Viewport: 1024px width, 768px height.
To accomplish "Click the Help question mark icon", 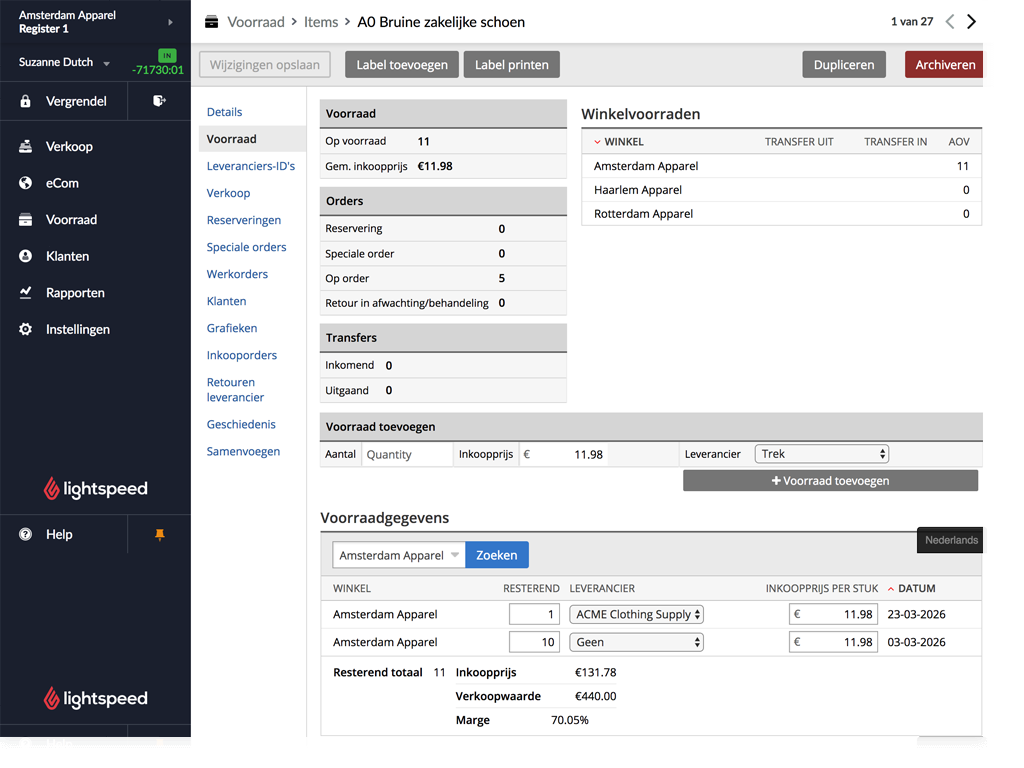I will coord(25,534).
